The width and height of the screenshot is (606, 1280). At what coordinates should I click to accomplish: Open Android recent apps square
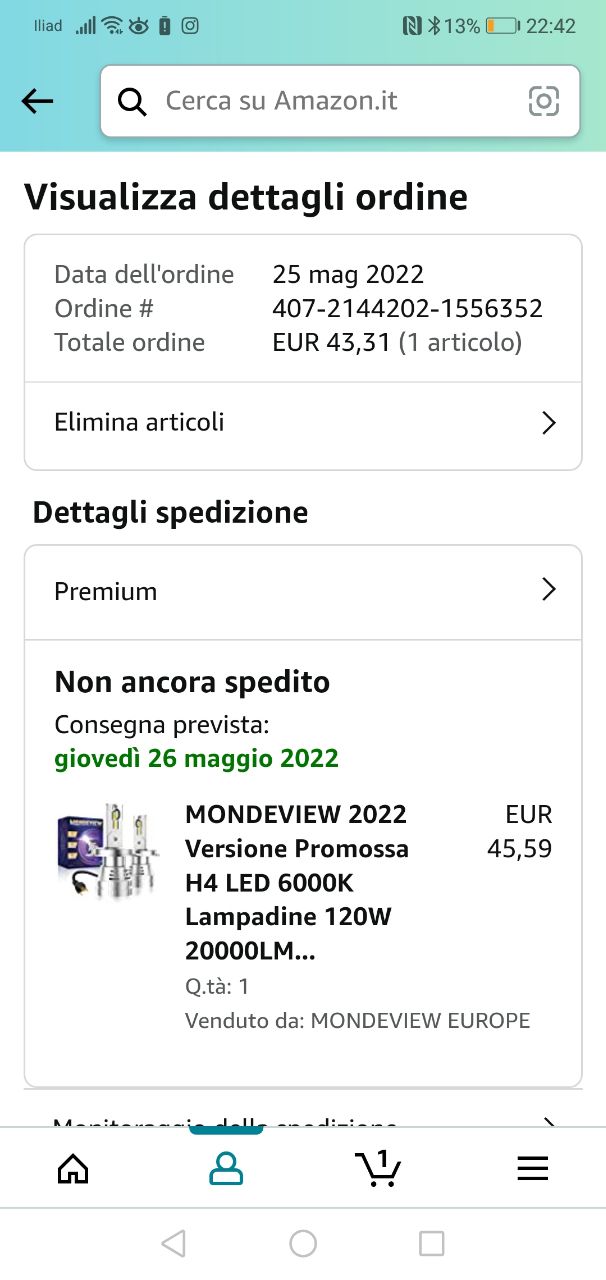click(431, 1243)
